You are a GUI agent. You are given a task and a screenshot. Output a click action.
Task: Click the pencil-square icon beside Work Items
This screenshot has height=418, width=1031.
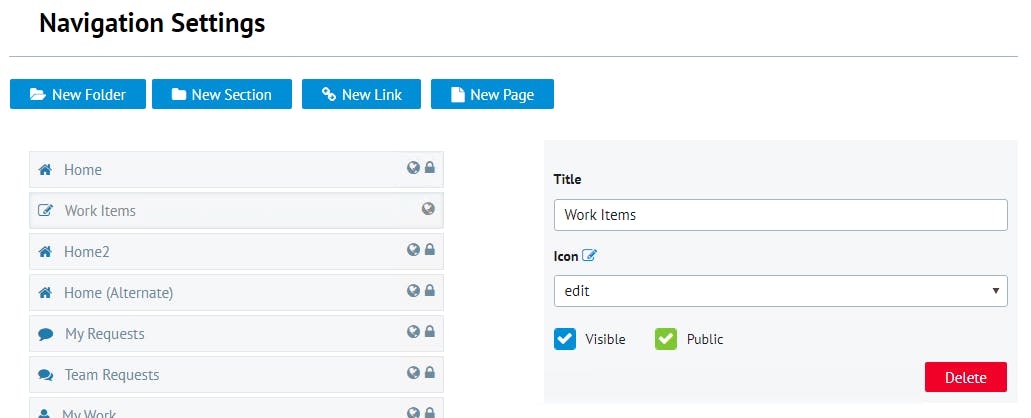point(45,211)
